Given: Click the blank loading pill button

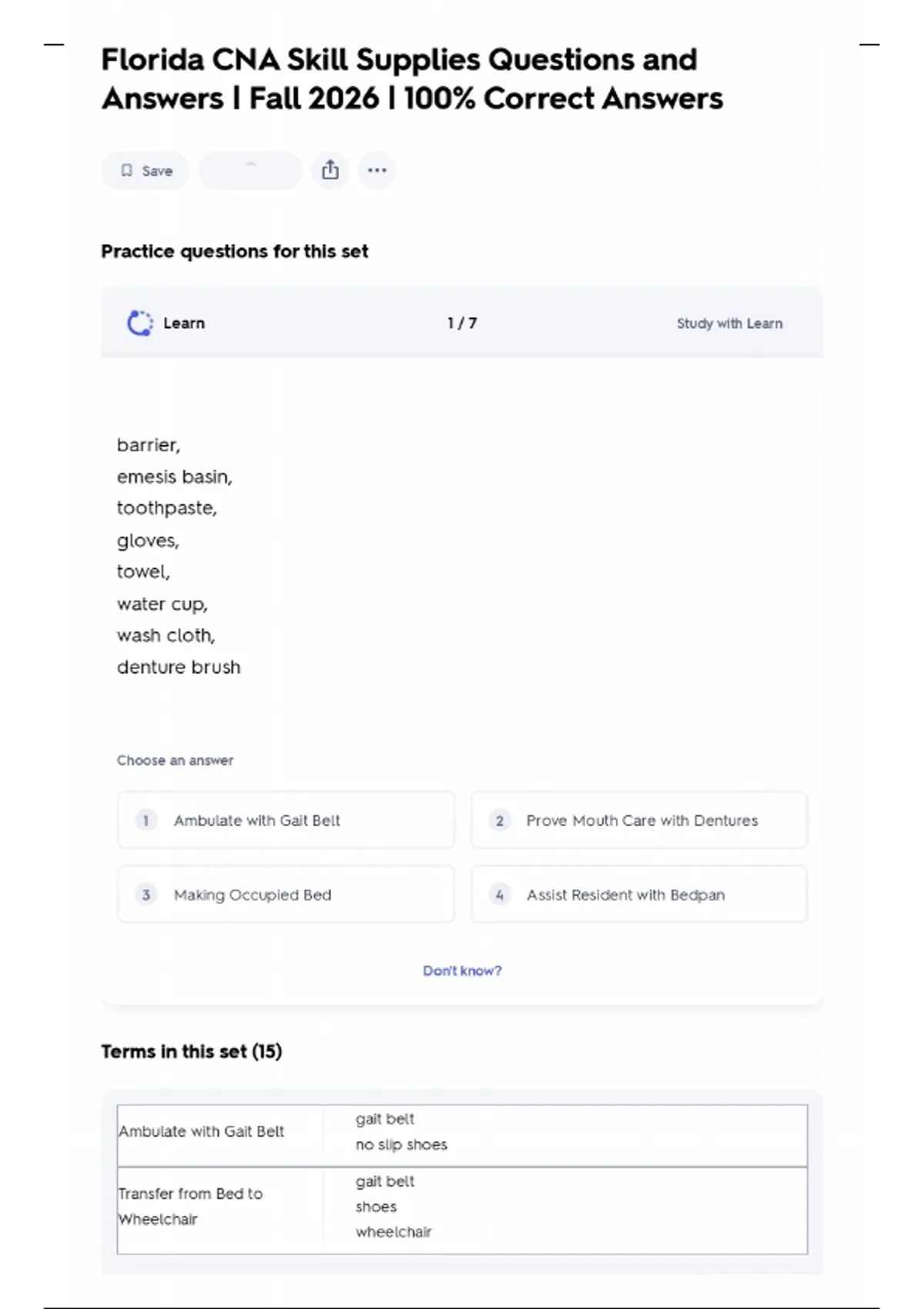Looking at the screenshot, I should 250,170.
